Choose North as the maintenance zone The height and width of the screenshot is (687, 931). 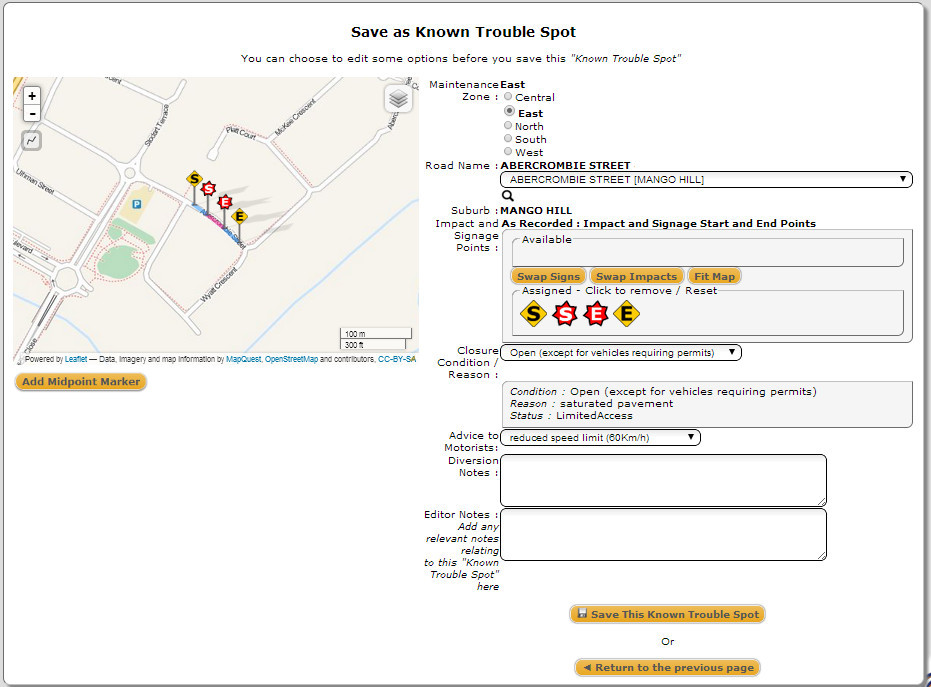[509, 126]
